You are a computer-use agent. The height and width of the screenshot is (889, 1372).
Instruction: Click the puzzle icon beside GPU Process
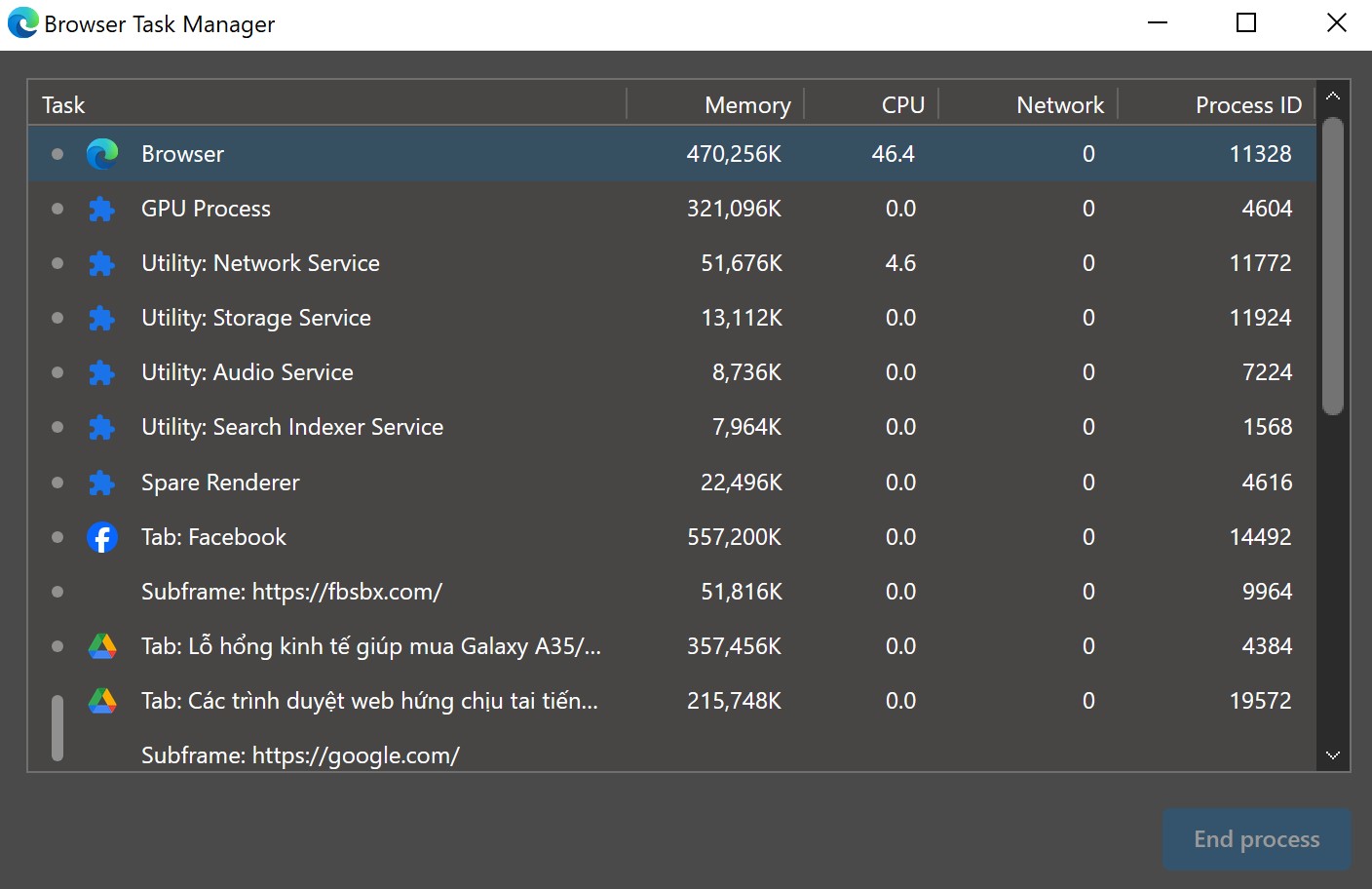[x=101, y=209]
